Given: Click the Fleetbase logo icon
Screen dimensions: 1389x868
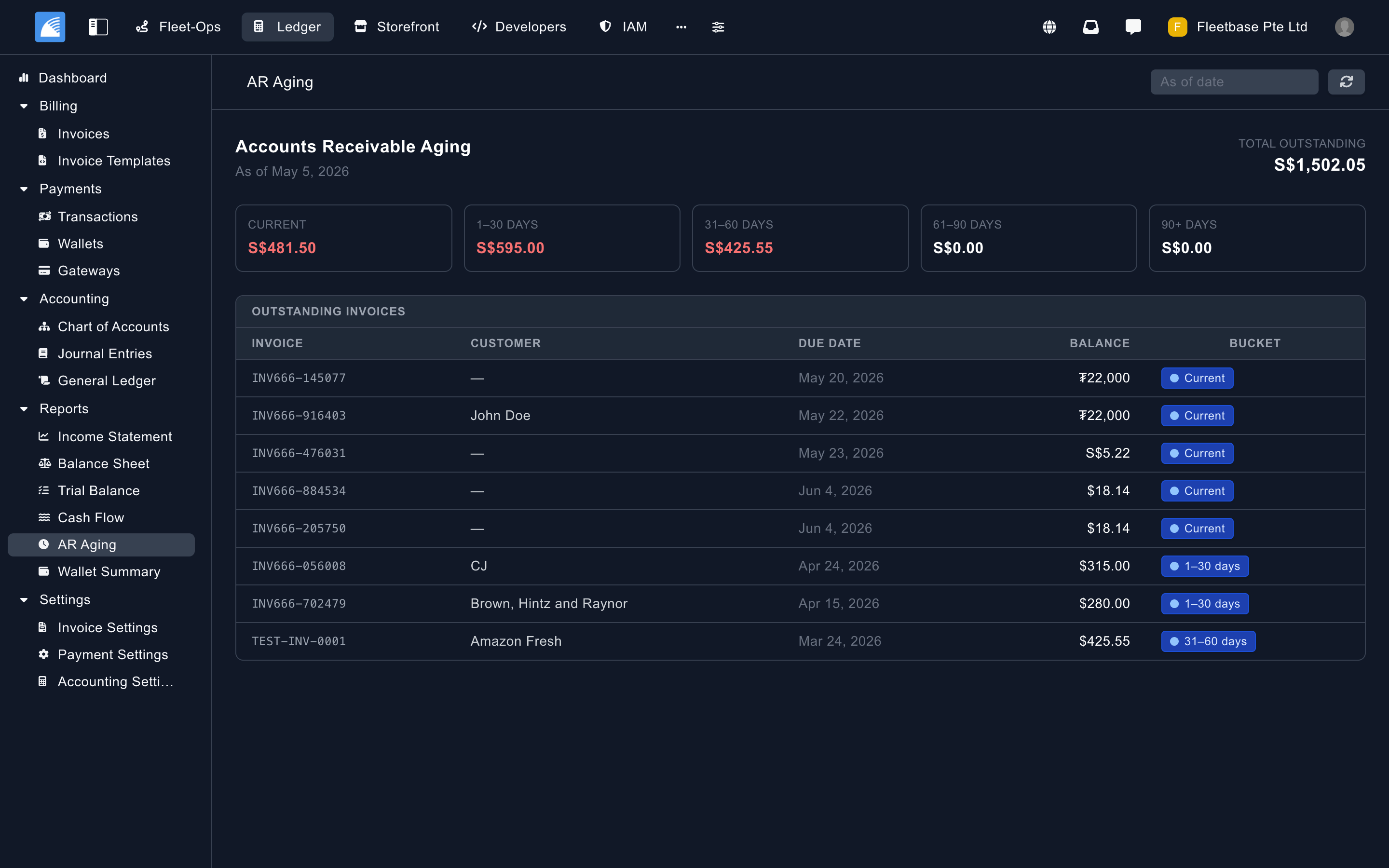Looking at the screenshot, I should point(50,27).
